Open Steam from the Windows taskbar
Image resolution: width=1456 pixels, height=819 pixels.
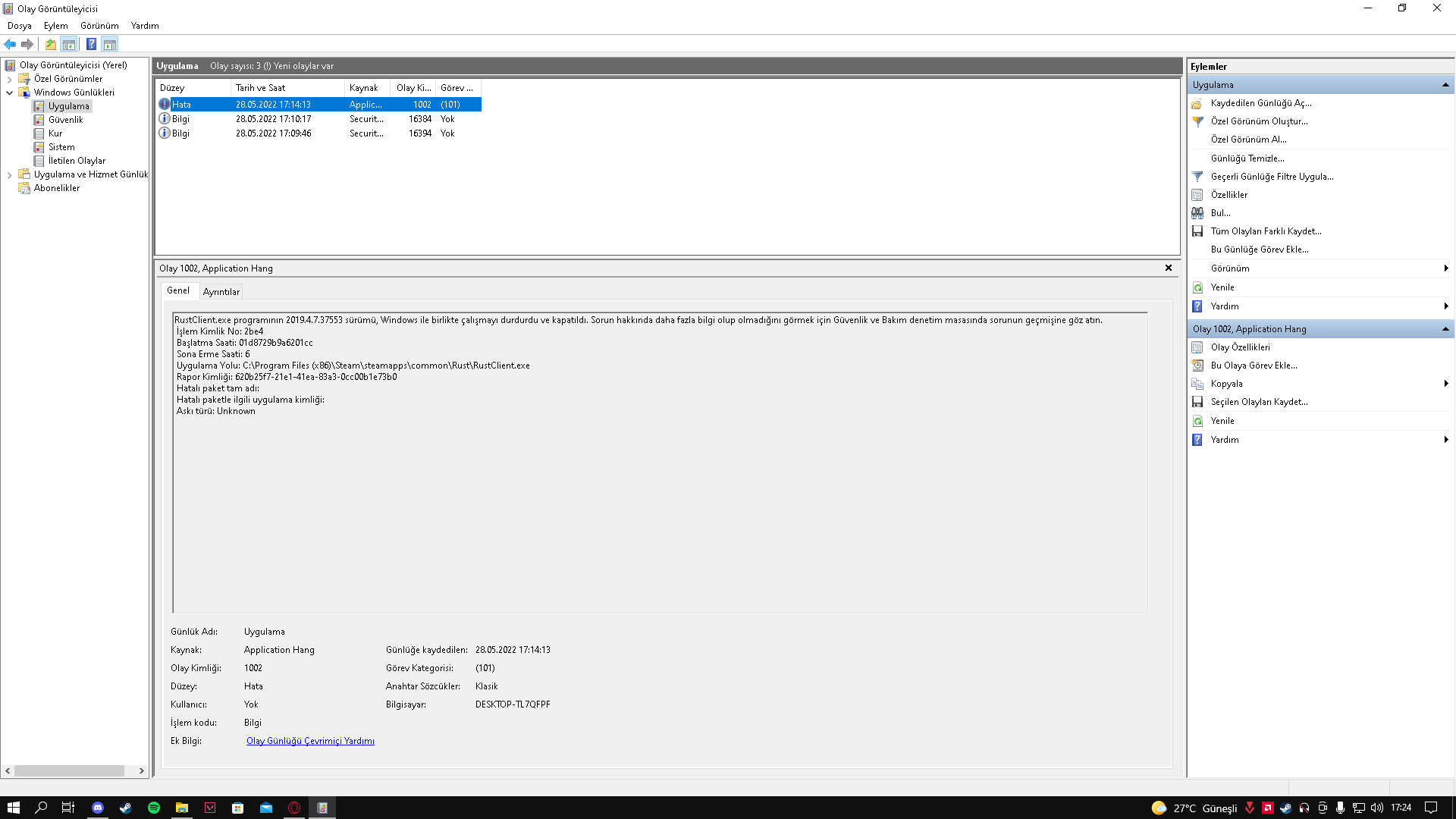pos(126,808)
